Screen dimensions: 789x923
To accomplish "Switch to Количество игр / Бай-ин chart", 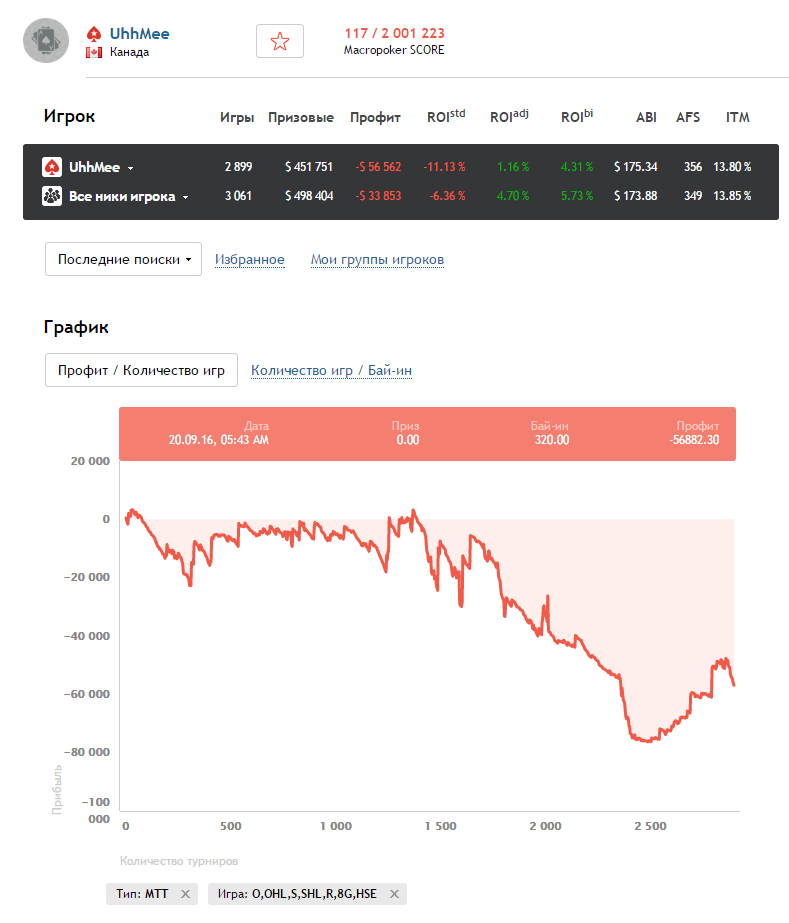I will (x=331, y=370).
